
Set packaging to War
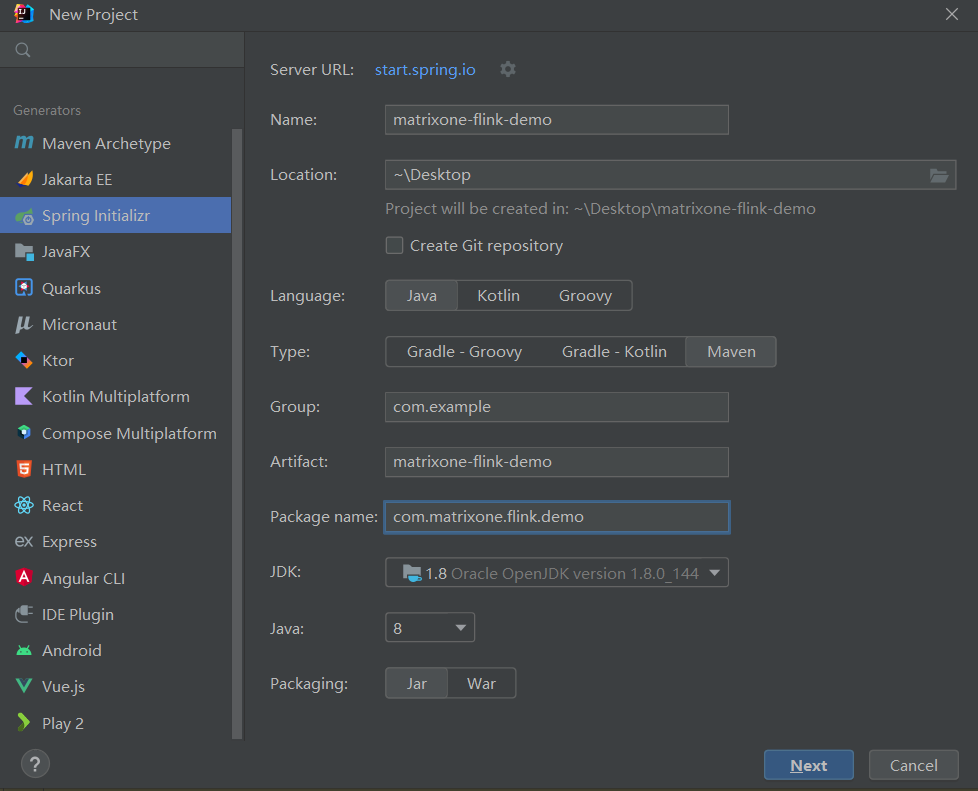[x=481, y=684]
